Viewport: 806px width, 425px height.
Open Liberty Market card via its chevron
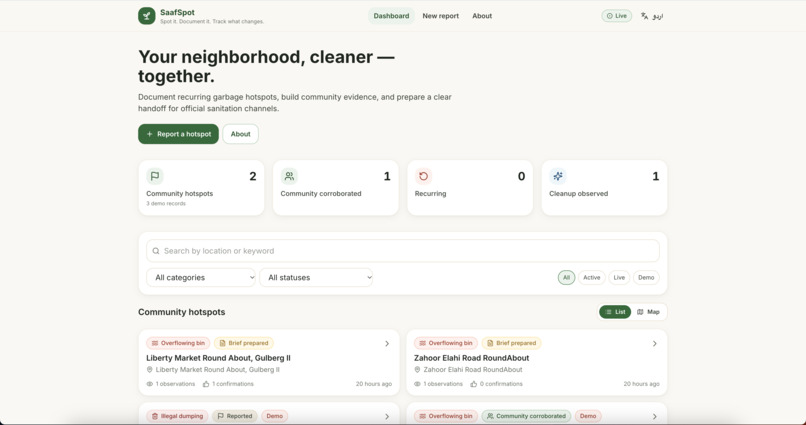(387, 344)
